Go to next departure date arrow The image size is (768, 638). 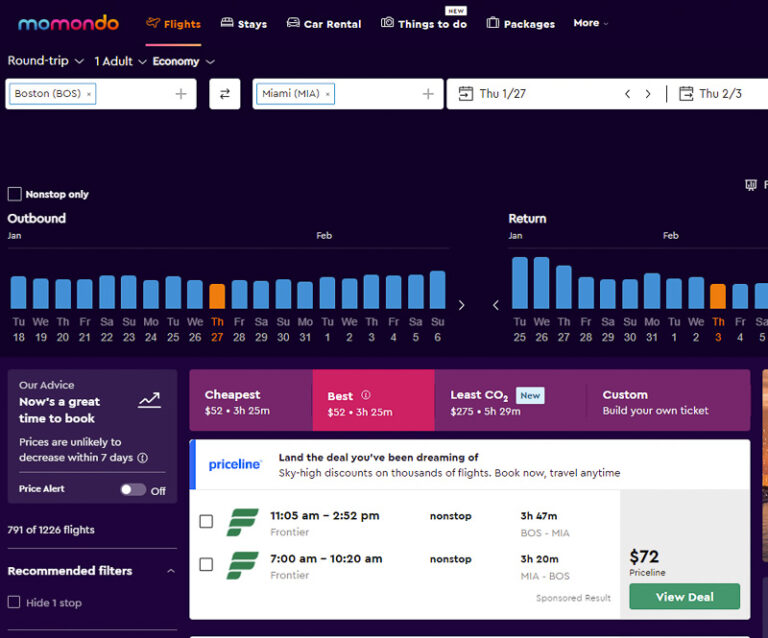(x=648, y=94)
